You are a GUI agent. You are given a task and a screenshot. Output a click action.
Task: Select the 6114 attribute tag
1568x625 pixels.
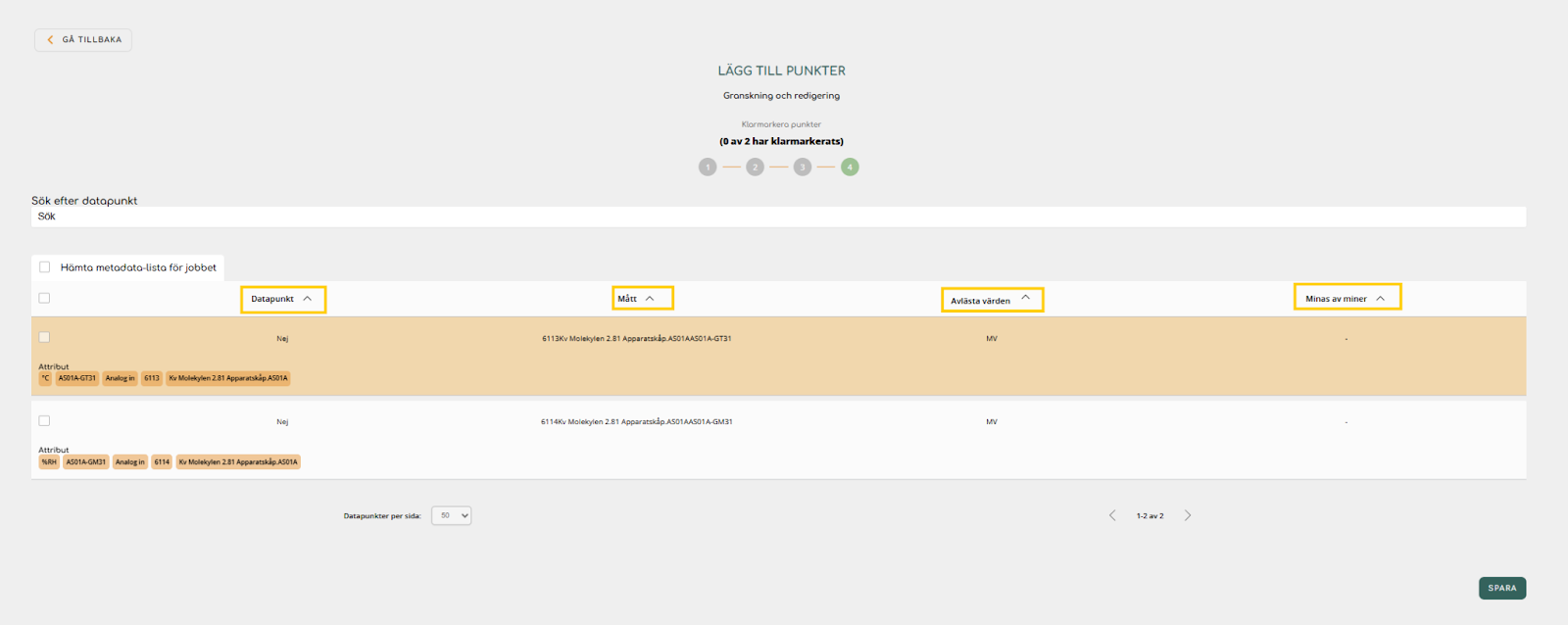click(x=162, y=462)
